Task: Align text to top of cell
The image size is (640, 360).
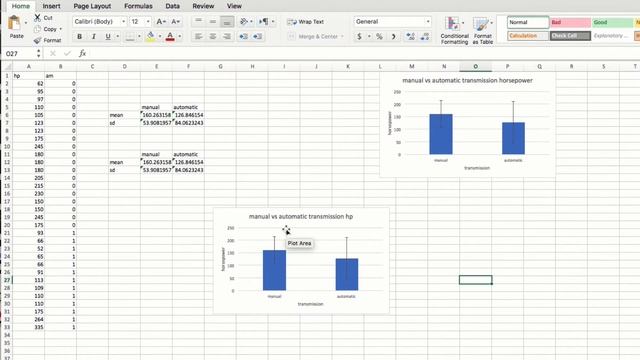Action: (x=198, y=21)
